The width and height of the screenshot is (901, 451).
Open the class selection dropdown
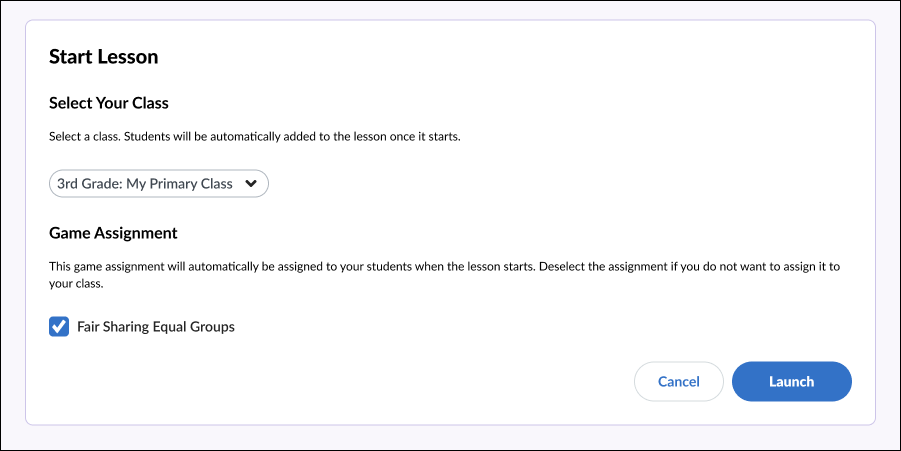click(x=158, y=184)
